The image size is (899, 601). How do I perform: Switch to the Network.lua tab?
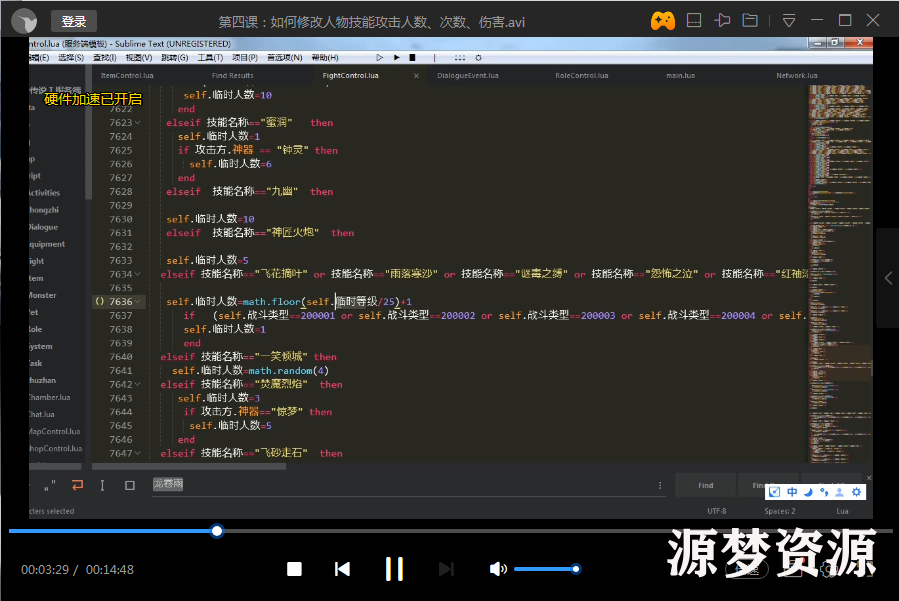pos(796,76)
